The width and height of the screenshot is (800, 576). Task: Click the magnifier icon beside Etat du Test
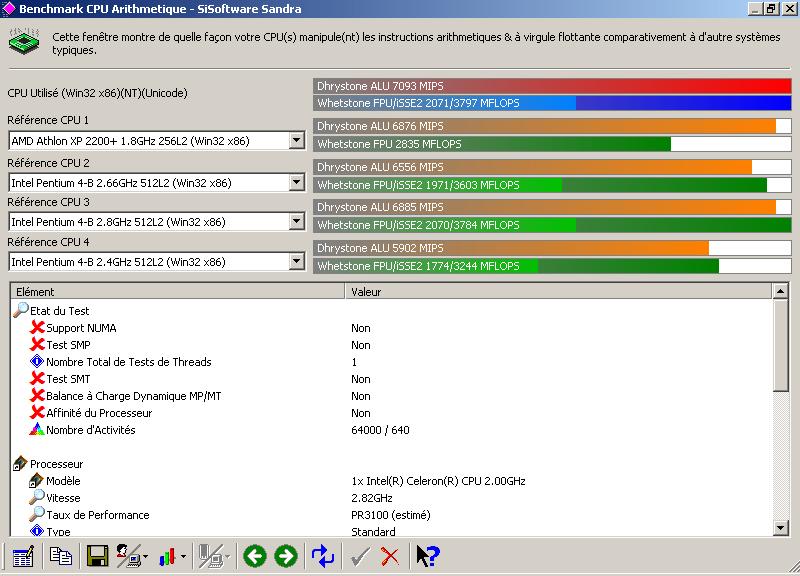point(20,310)
